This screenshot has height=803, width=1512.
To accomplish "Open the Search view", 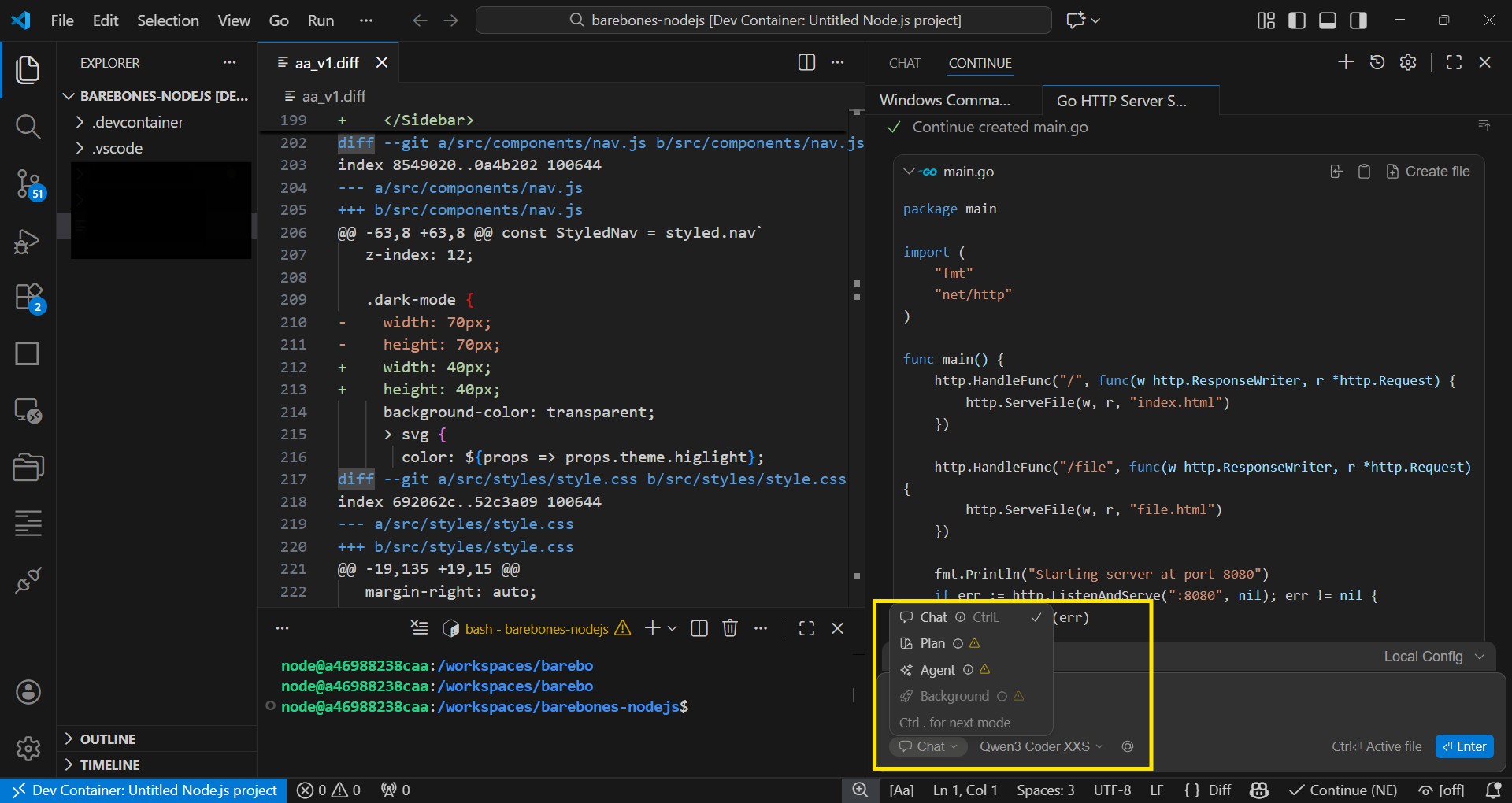I will 28,126.
